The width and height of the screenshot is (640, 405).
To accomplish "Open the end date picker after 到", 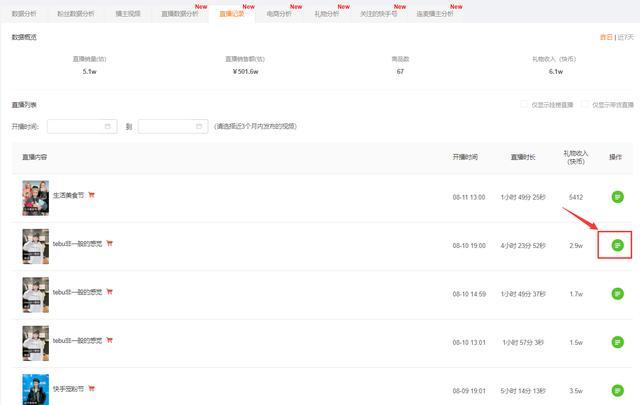I will (173, 127).
